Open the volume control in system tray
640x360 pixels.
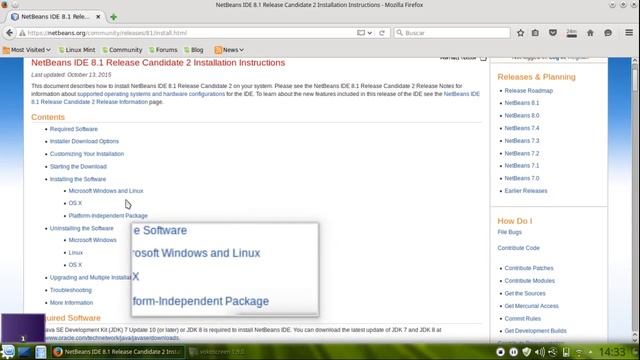point(540,352)
